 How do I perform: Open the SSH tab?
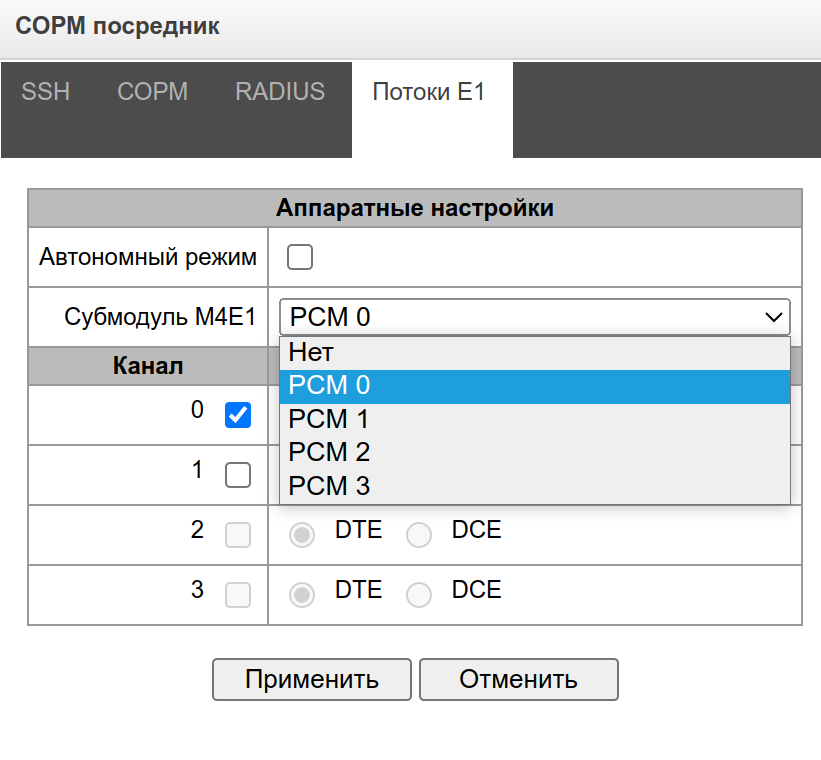pyautogui.click(x=46, y=92)
